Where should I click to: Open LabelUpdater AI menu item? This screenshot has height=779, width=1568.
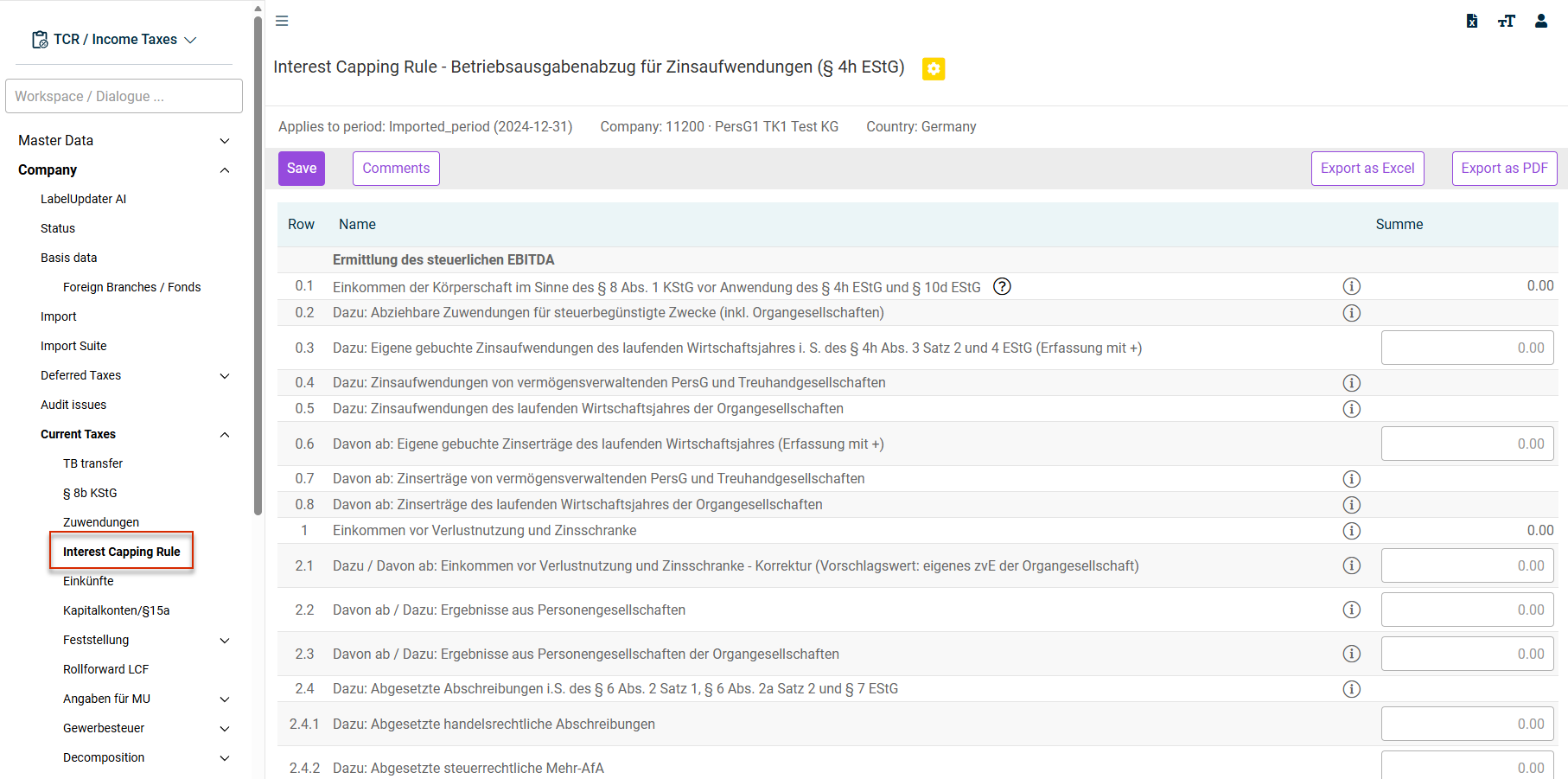pos(84,199)
